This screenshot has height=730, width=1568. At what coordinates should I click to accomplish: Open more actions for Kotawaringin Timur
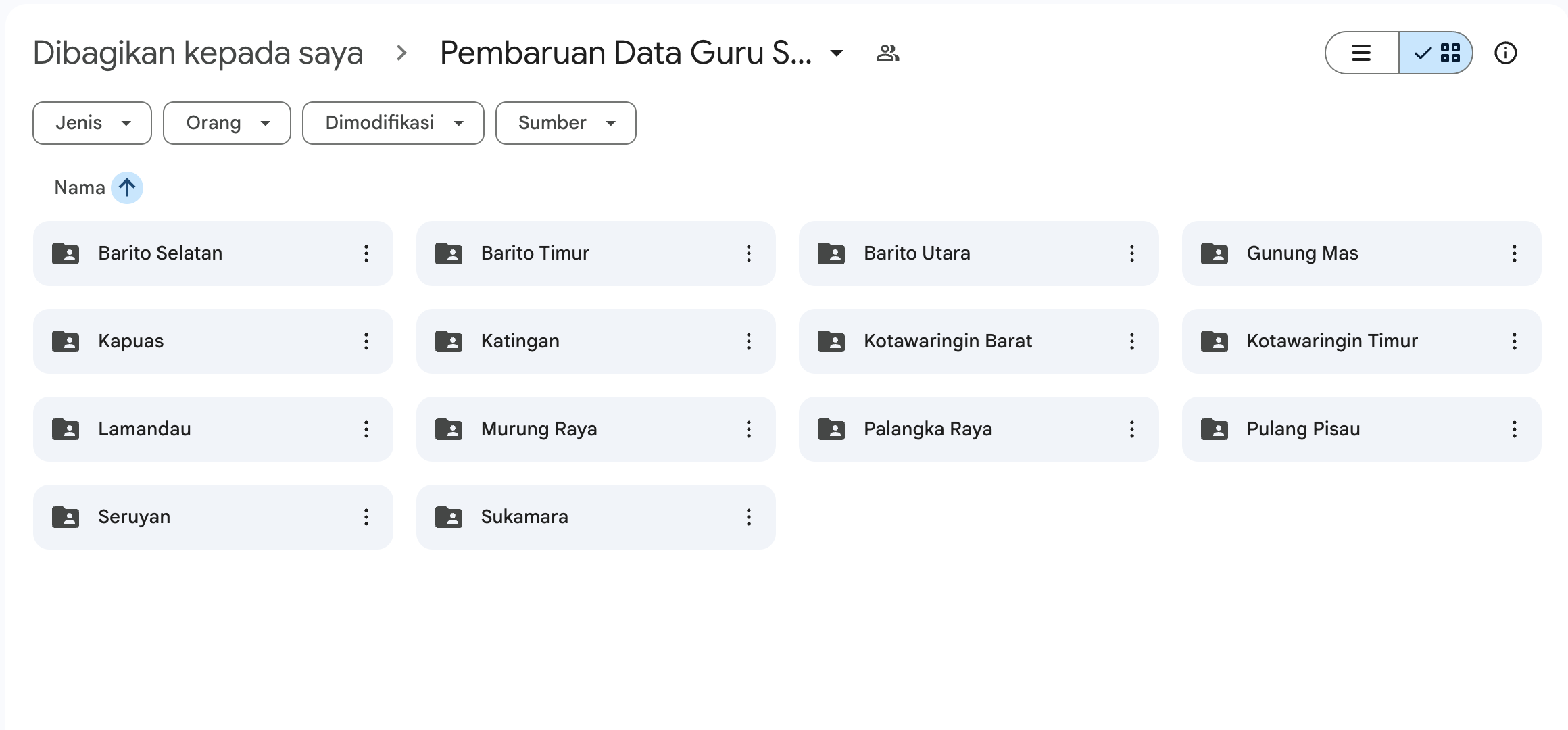1514,341
